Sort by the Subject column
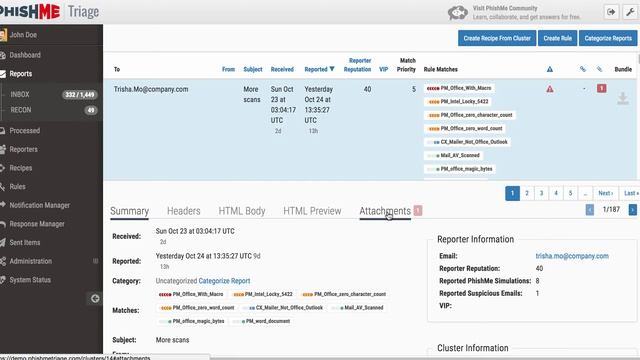640x360 pixels. (x=253, y=69)
